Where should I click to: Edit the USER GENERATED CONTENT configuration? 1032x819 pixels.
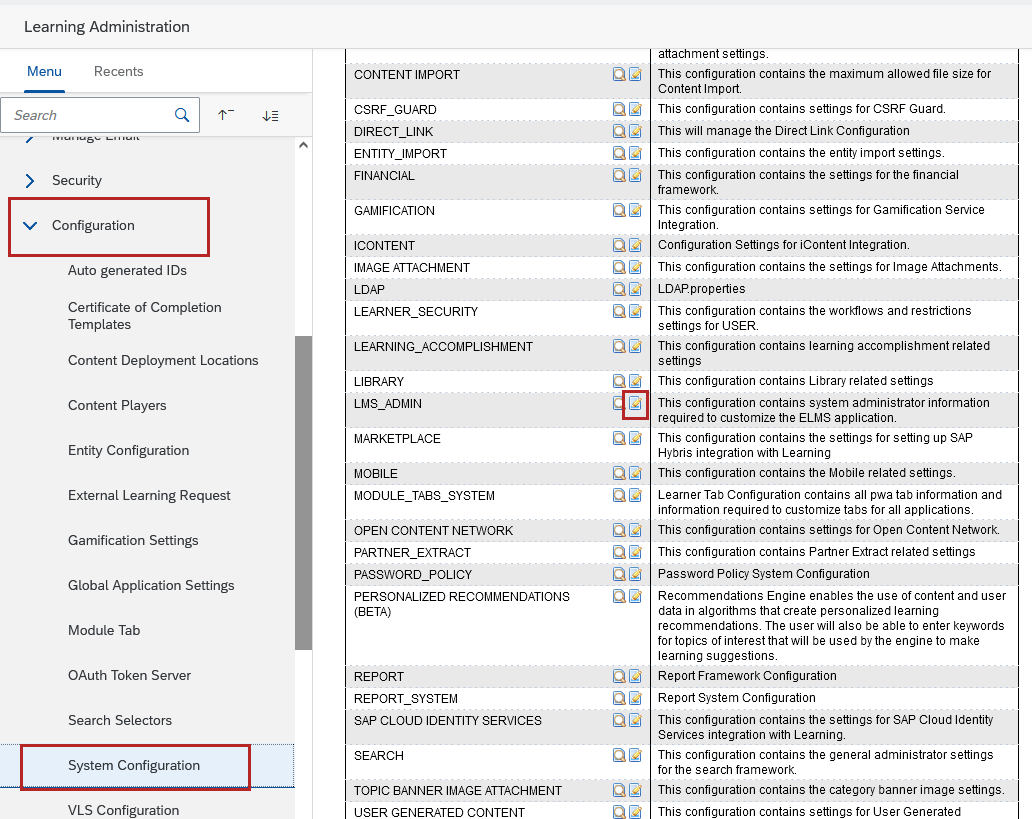click(636, 811)
